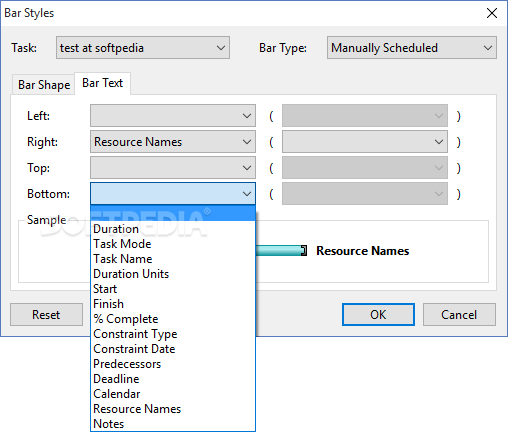Viewport: 508px width, 432px height.
Task: Select Constraint Type option
Action: click(x=173, y=334)
